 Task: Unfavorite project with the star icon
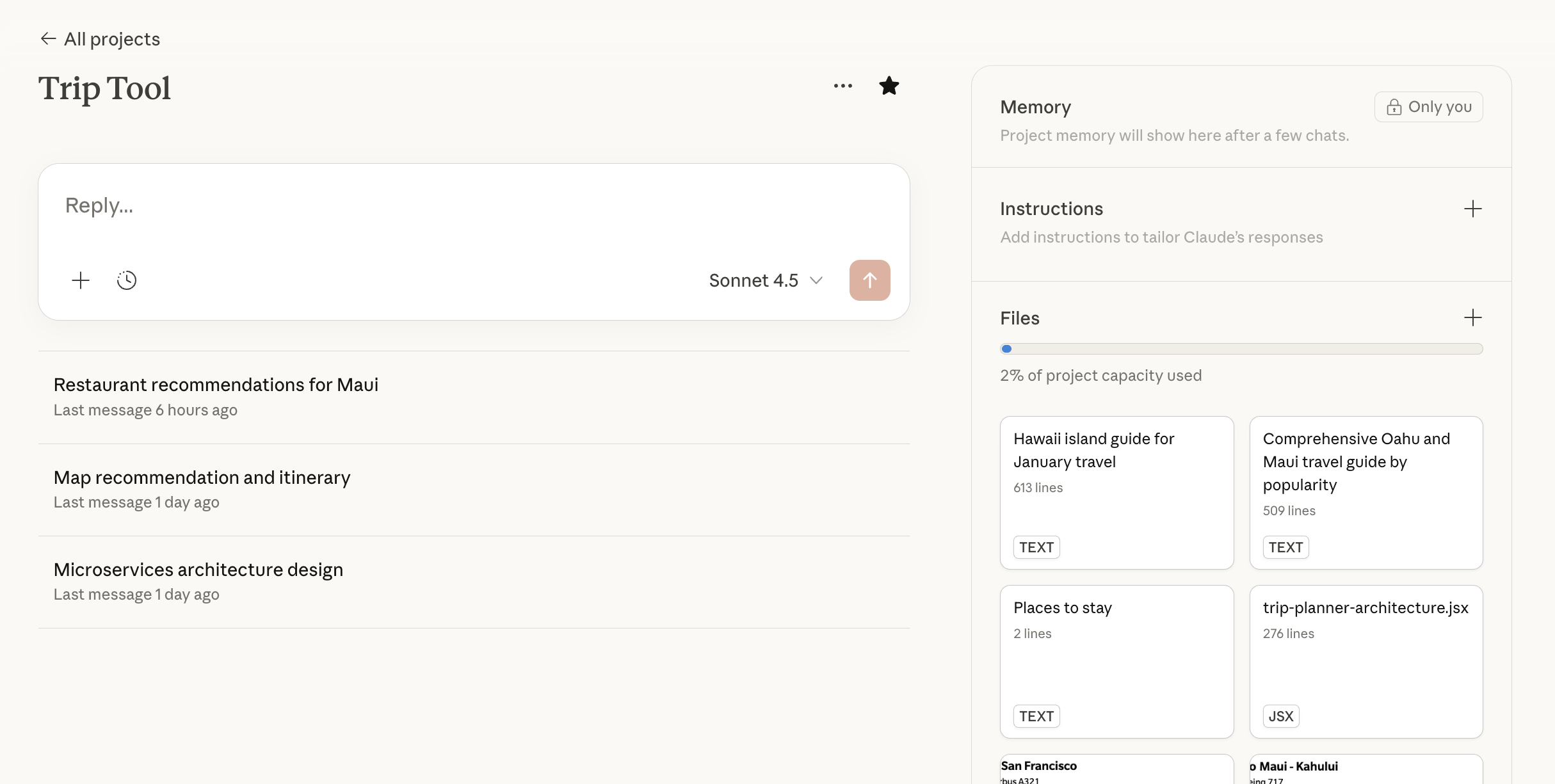[889, 86]
